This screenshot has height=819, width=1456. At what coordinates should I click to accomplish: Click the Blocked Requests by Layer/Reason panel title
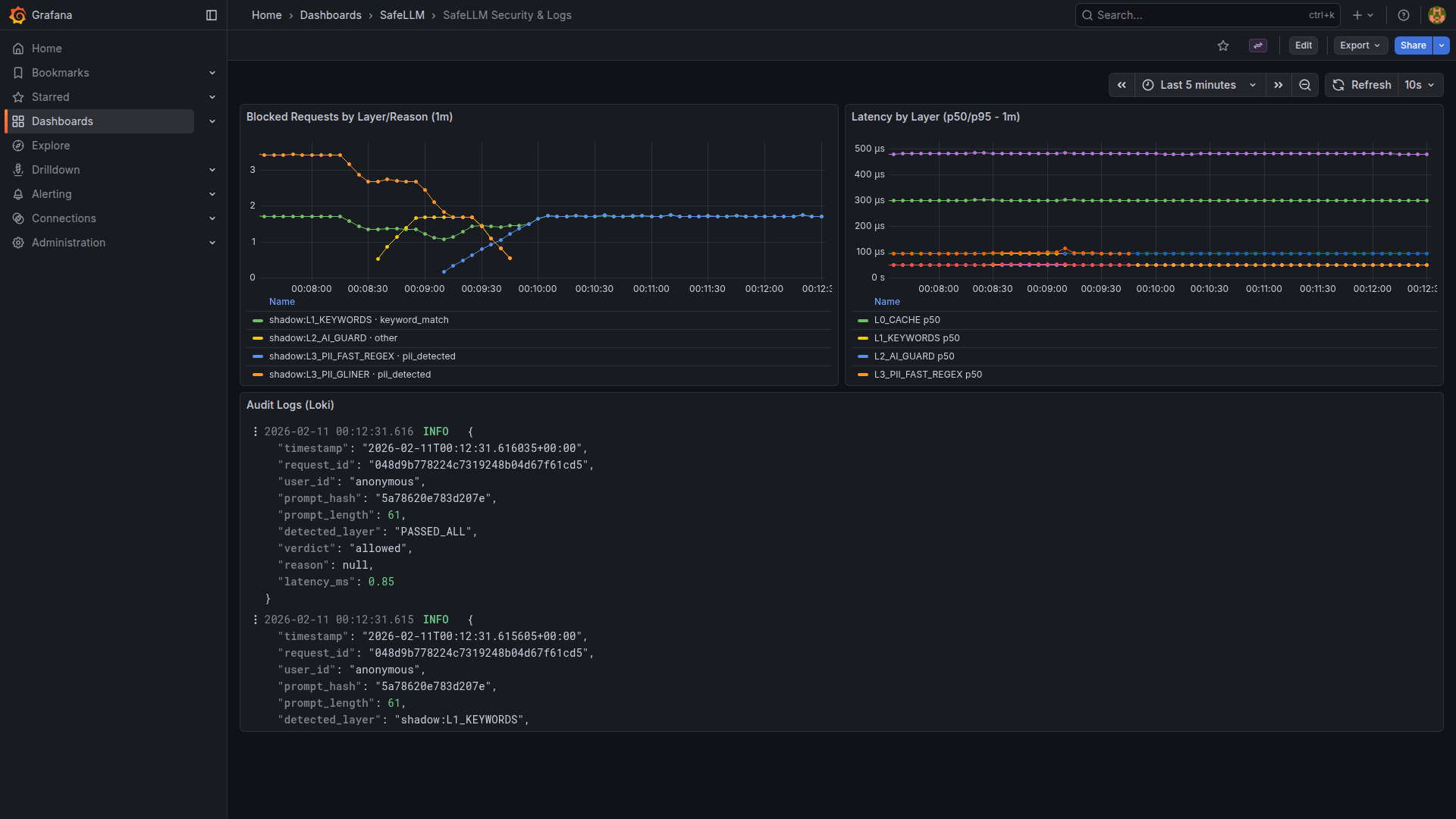[x=350, y=117]
